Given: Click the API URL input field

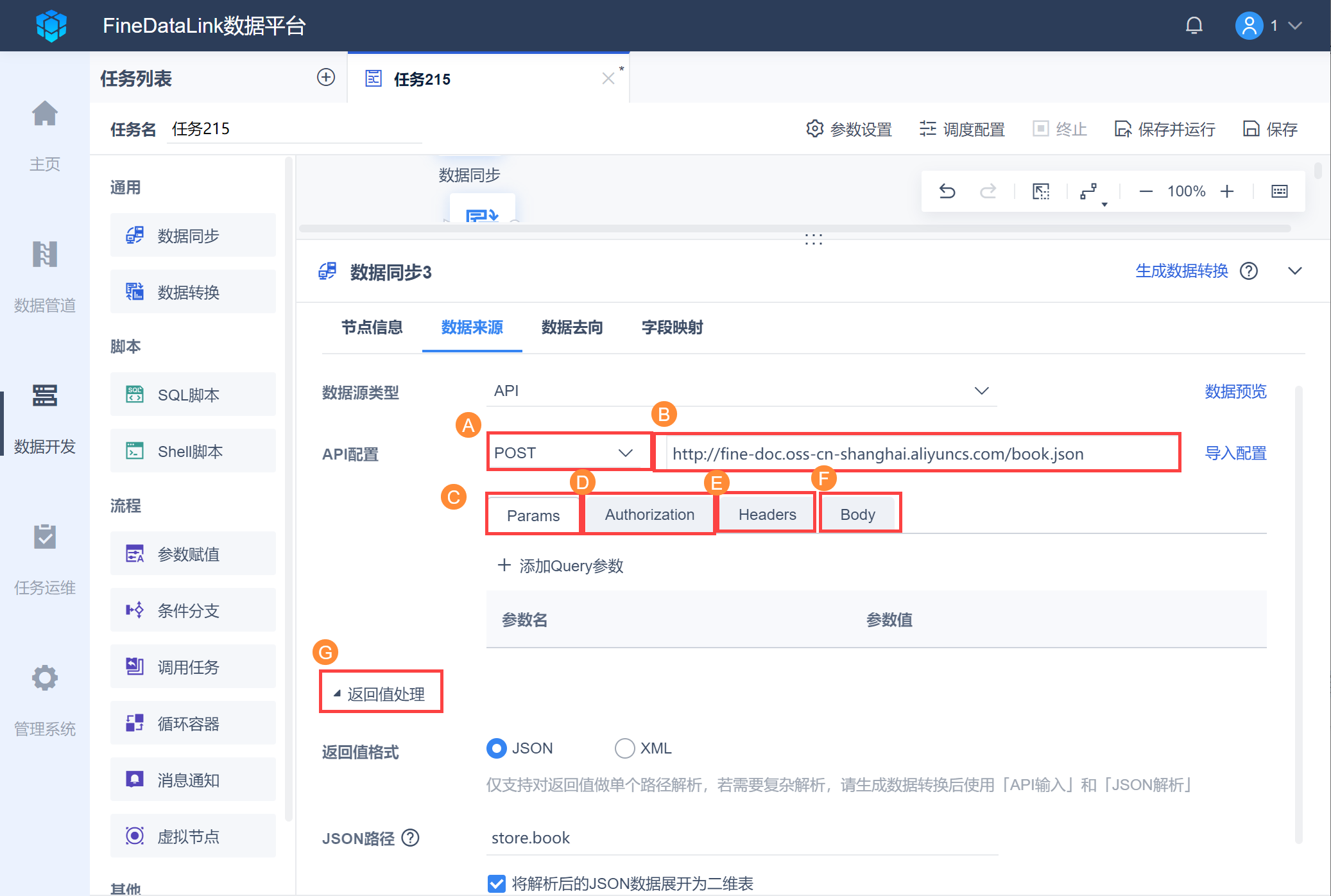Looking at the screenshot, I should pyautogui.click(x=918, y=454).
